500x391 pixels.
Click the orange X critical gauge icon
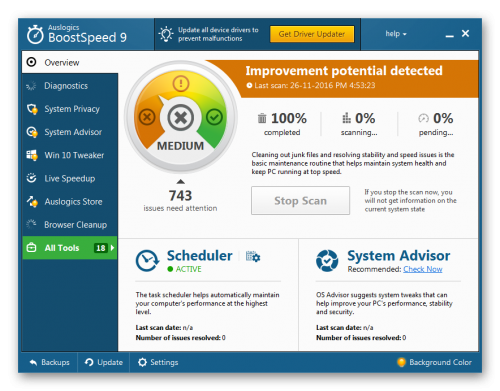coord(147,117)
